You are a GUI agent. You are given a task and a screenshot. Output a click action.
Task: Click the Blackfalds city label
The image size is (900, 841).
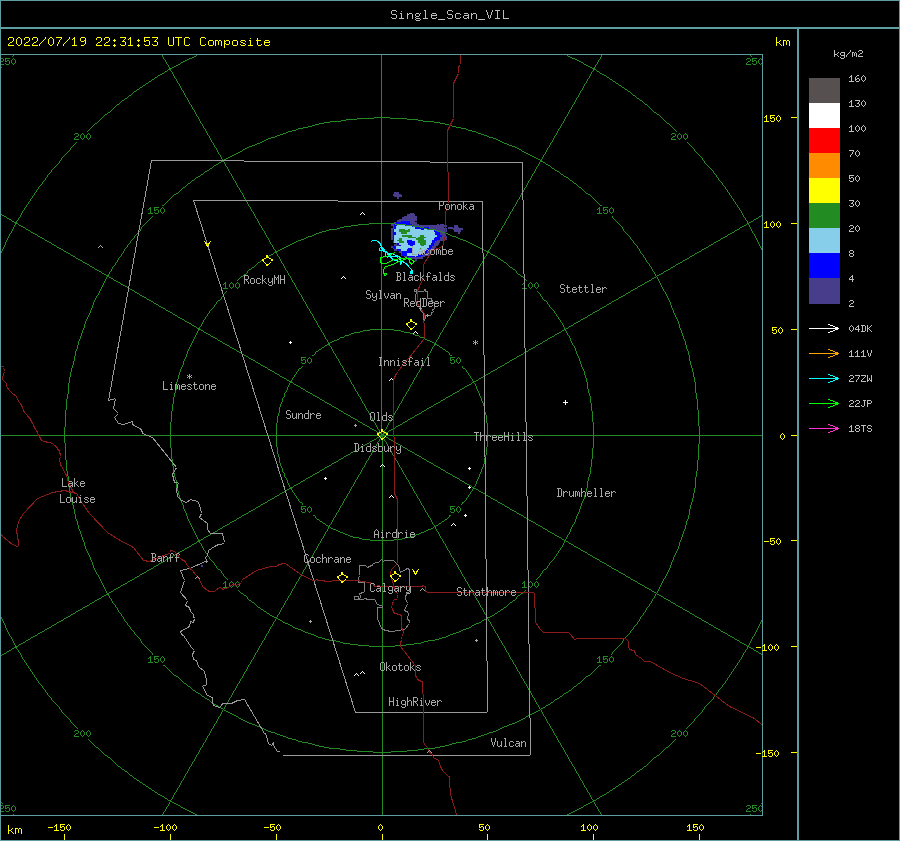pyautogui.click(x=425, y=277)
